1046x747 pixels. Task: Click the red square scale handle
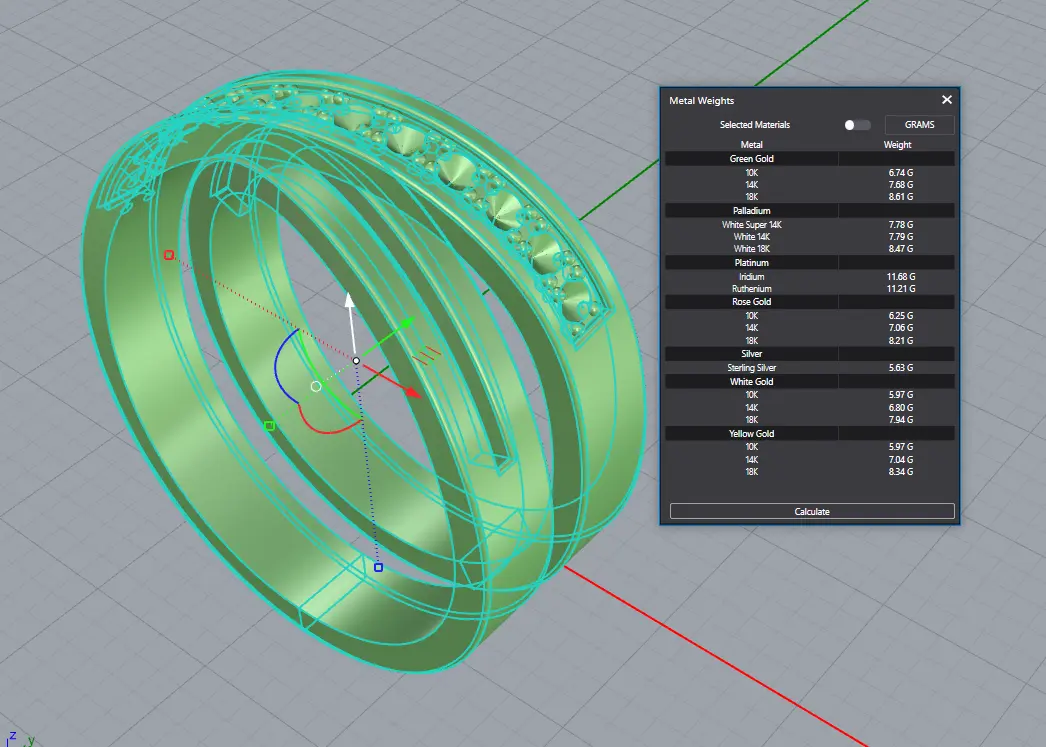pyautogui.click(x=168, y=255)
